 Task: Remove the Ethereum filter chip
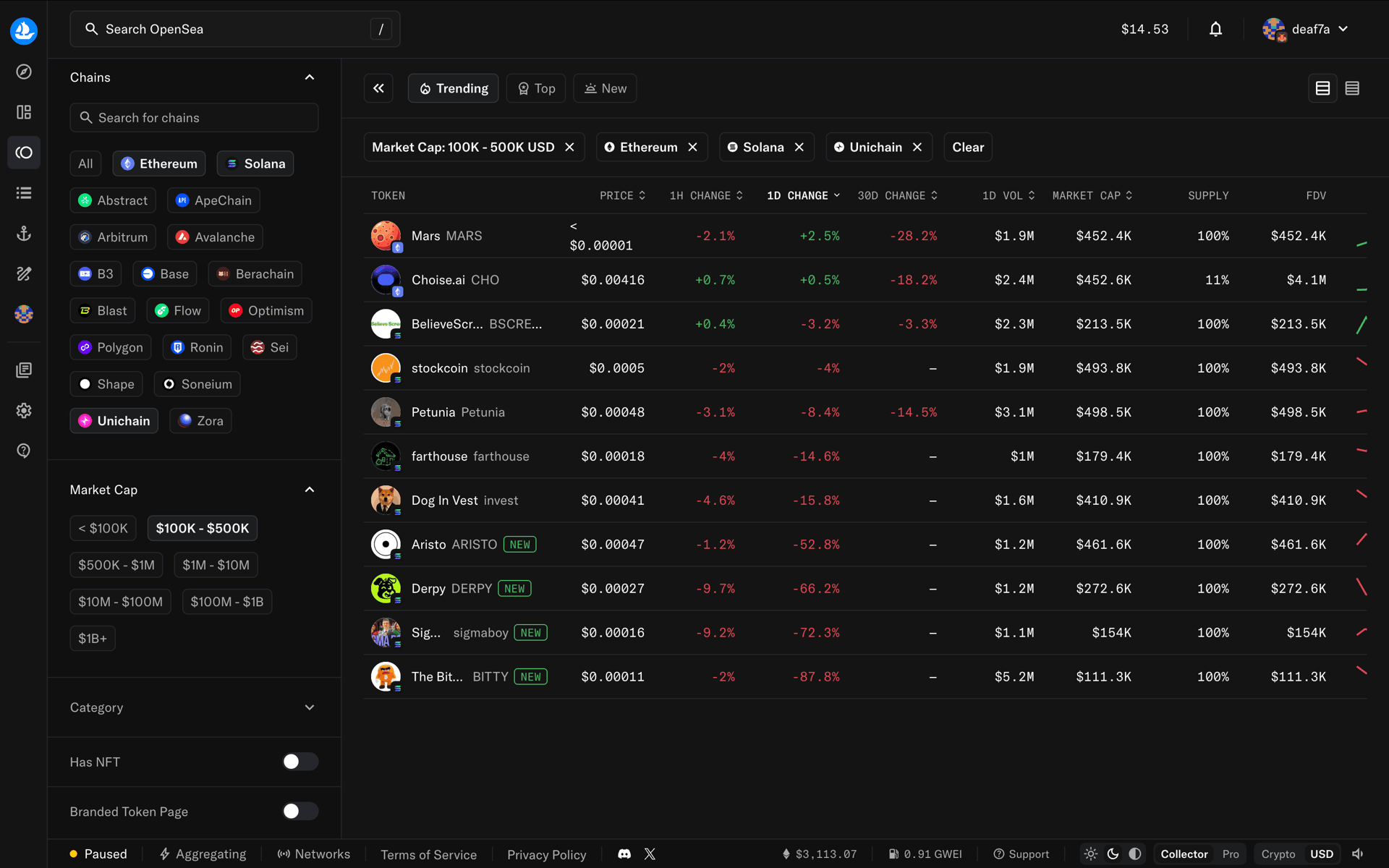click(692, 148)
